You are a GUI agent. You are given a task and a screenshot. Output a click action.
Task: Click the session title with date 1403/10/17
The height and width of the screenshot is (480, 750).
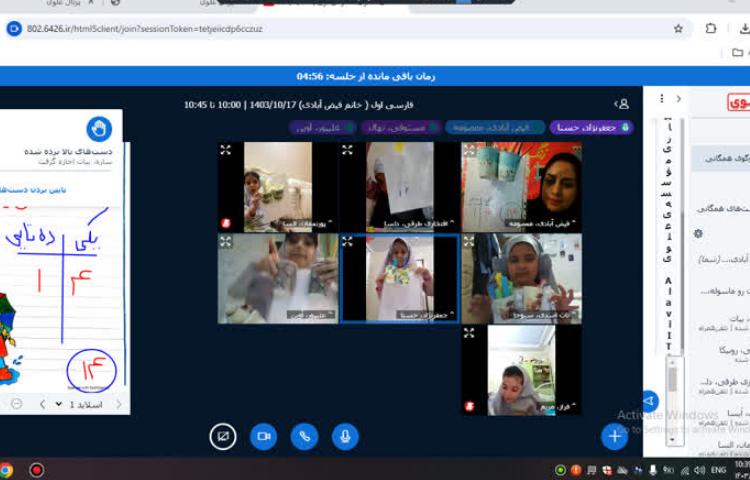tap(298, 105)
